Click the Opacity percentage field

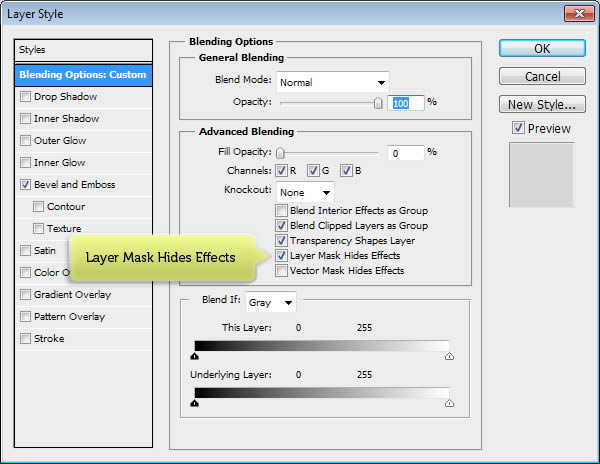pyautogui.click(x=406, y=103)
